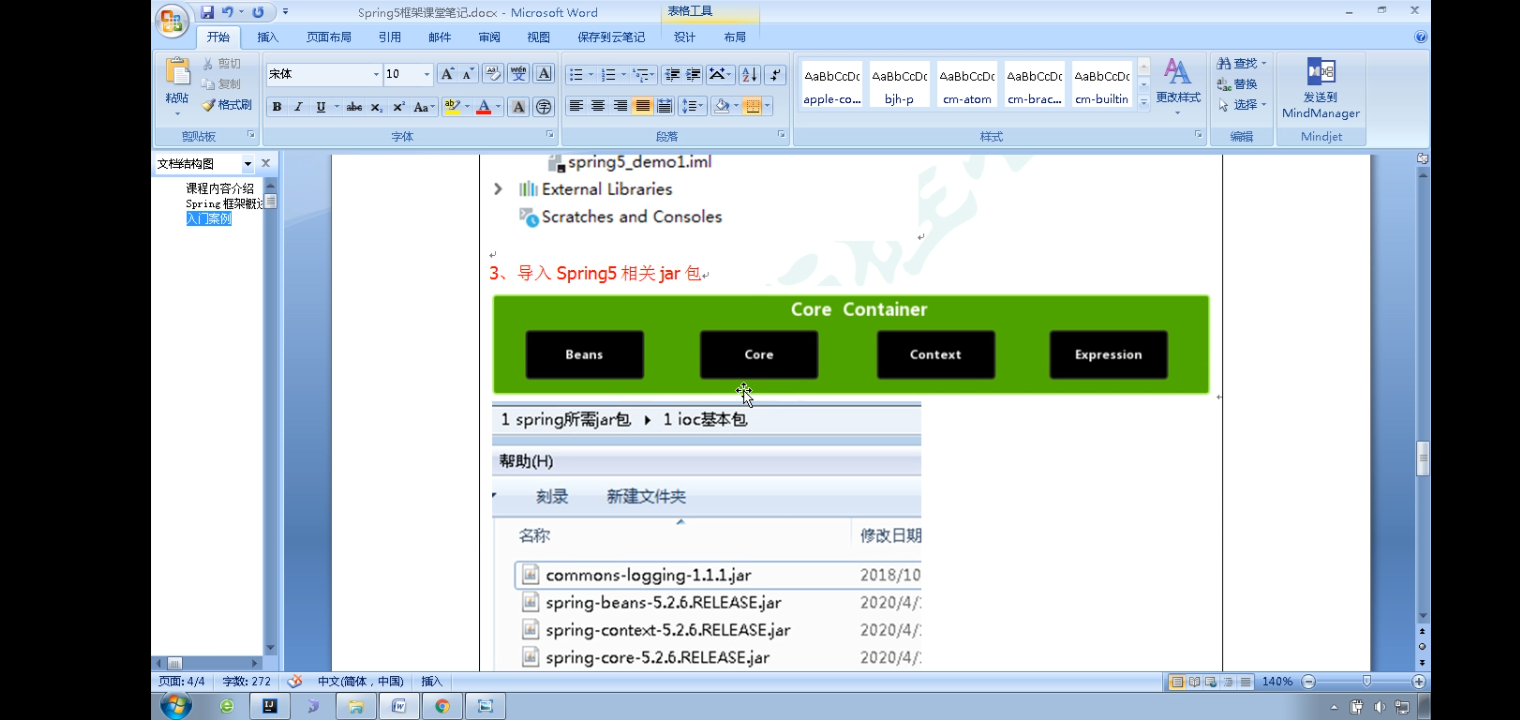Click the spell check status icon
Screen dimensions: 1520x720
[x=295, y=681]
